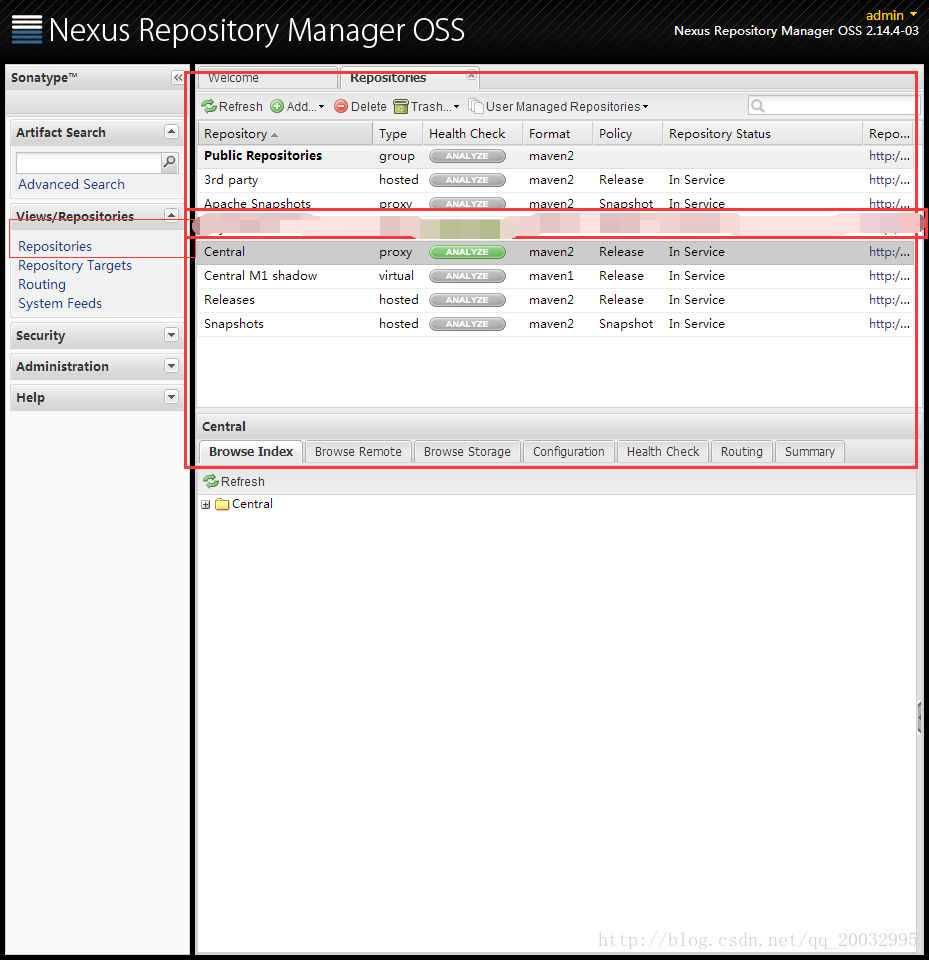Viewport: 929px width, 960px height.
Task: Collapse the Artifact Search panel
Action: click(x=171, y=132)
